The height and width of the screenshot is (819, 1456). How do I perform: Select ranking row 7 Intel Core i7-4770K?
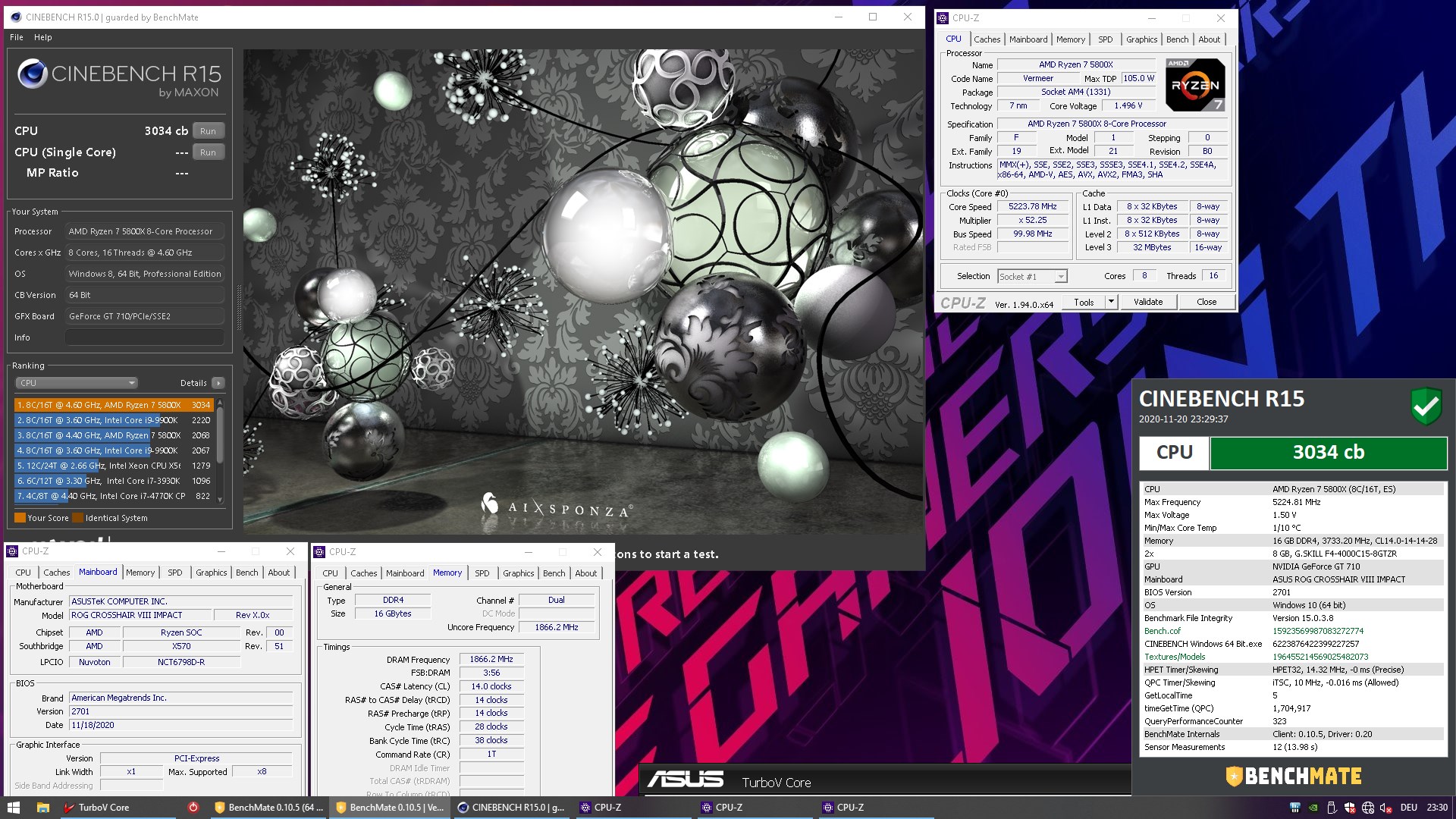(x=114, y=496)
